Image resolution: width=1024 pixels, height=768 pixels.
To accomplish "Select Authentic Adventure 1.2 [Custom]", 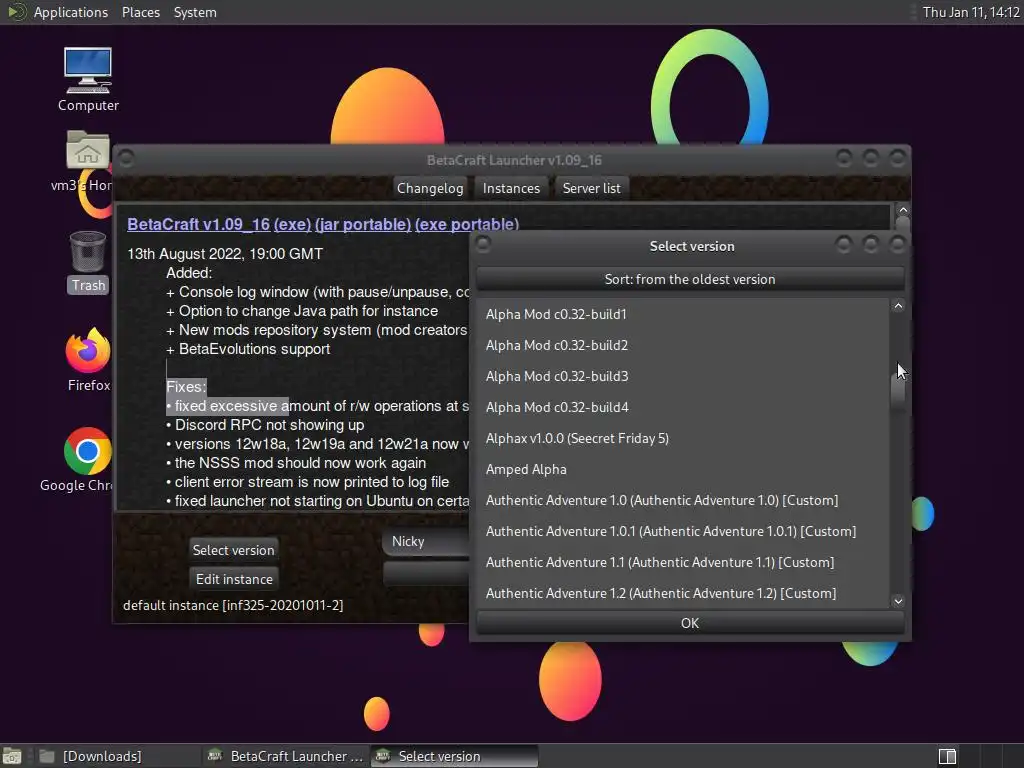I will 682,593.
